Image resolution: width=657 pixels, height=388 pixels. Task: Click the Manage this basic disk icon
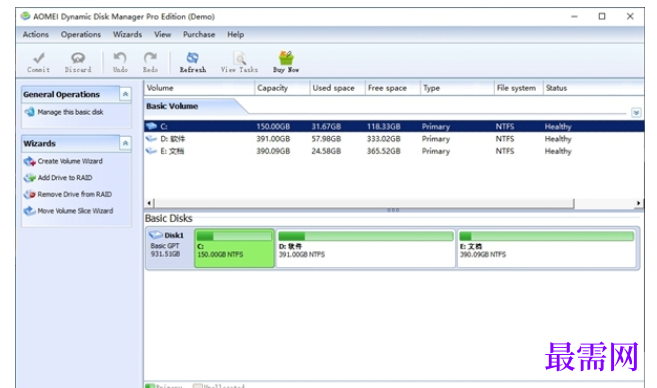(29, 112)
